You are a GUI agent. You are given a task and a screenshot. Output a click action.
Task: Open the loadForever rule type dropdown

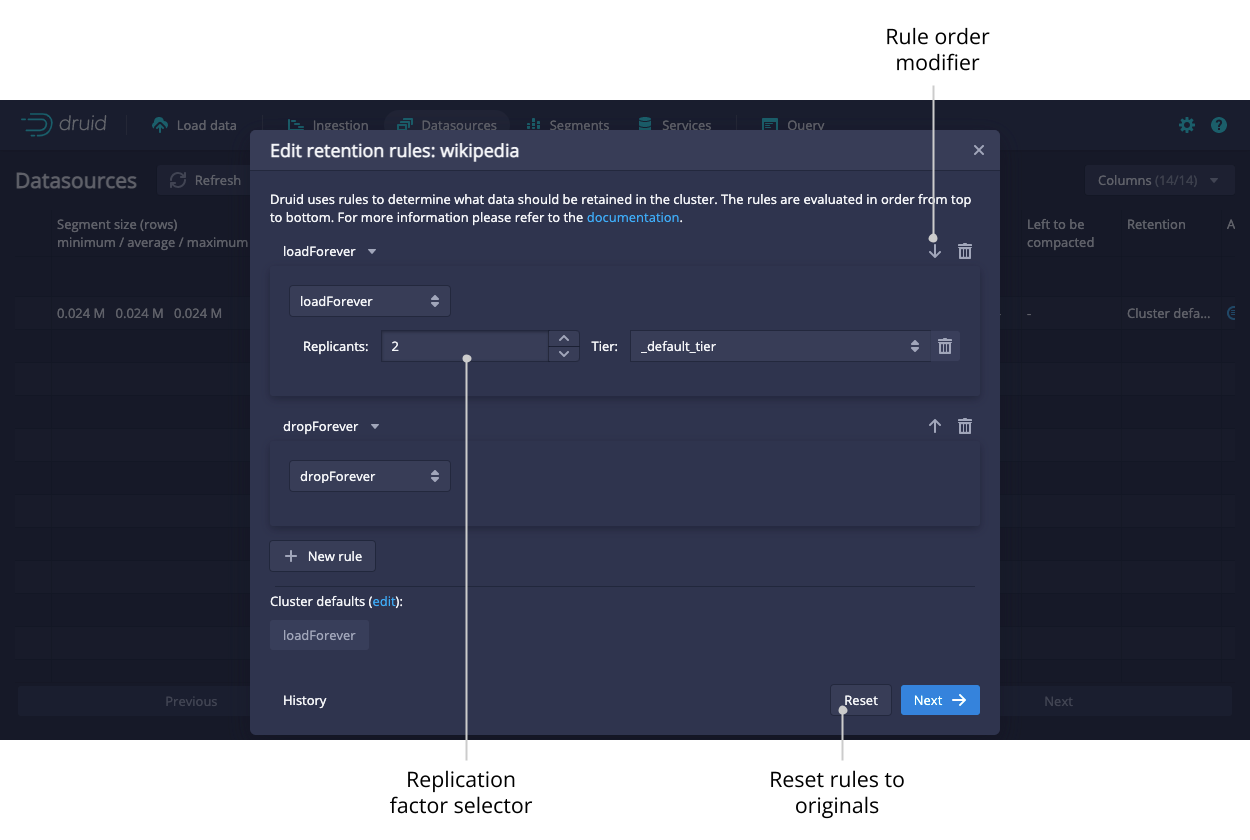pos(369,301)
